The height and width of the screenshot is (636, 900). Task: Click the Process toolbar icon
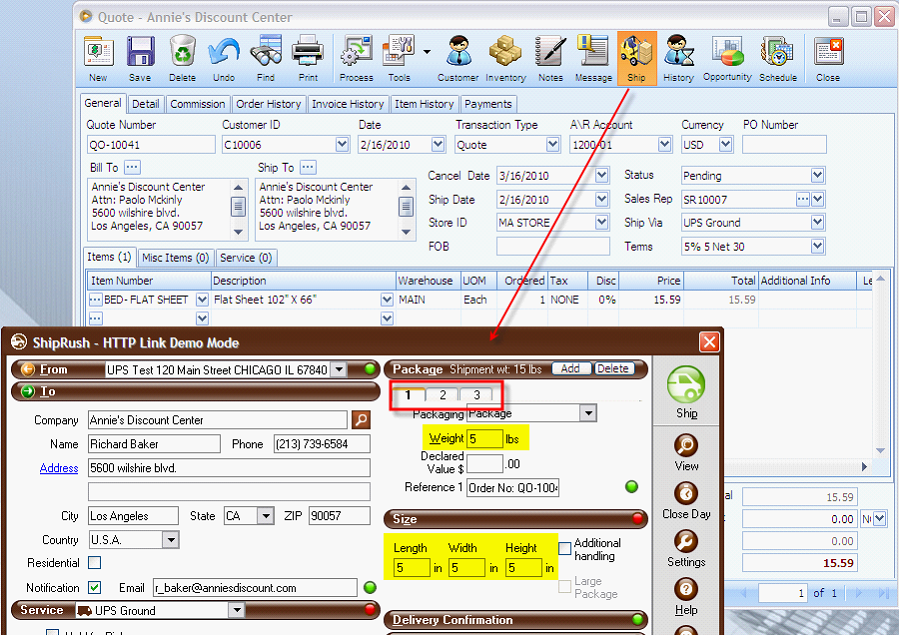point(356,51)
